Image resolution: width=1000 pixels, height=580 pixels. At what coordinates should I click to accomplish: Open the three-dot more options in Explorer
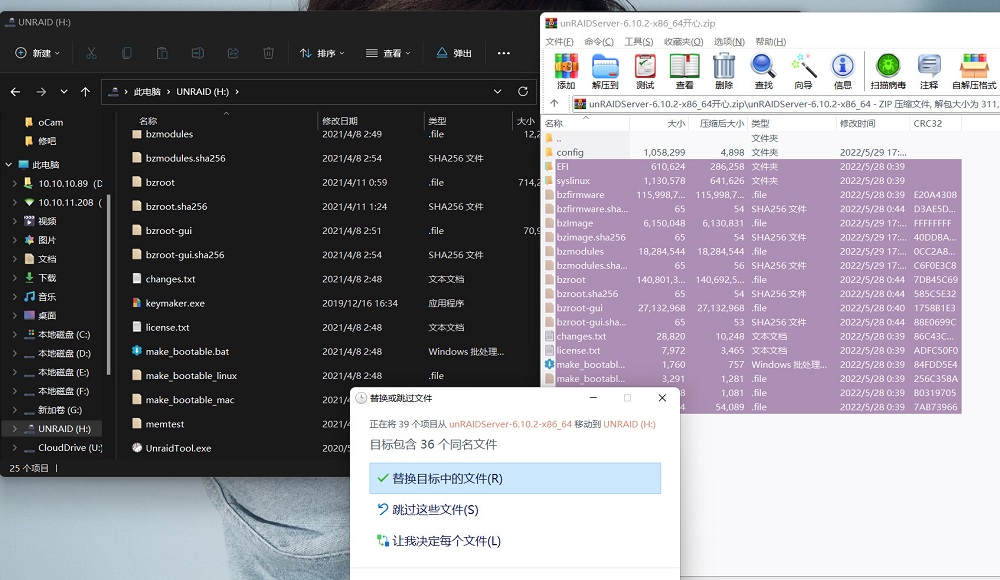(x=504, y=53)
